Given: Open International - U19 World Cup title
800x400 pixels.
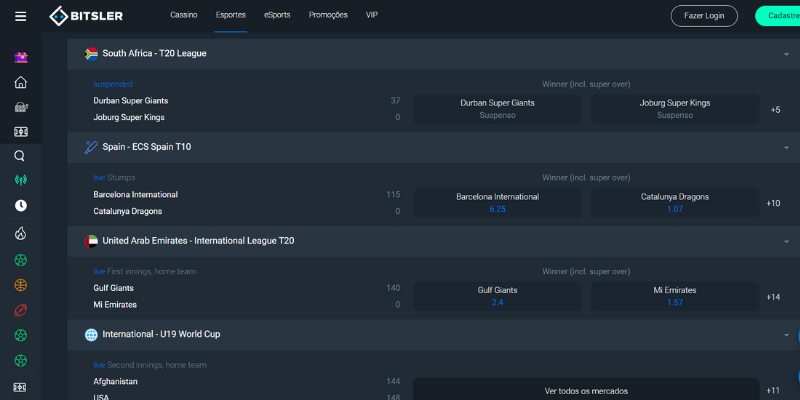Looking at the screenshot, I should coord(161,334).
